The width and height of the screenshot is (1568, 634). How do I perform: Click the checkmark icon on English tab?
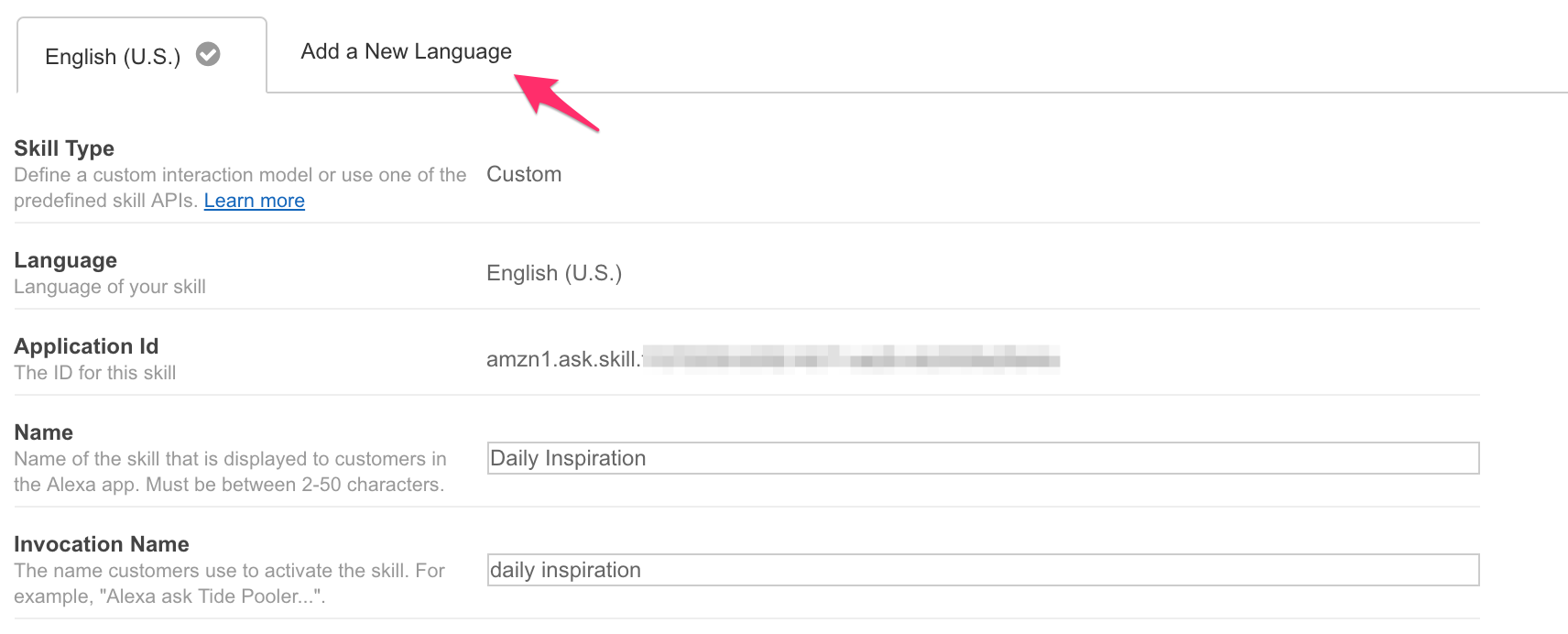coord(209,55)
